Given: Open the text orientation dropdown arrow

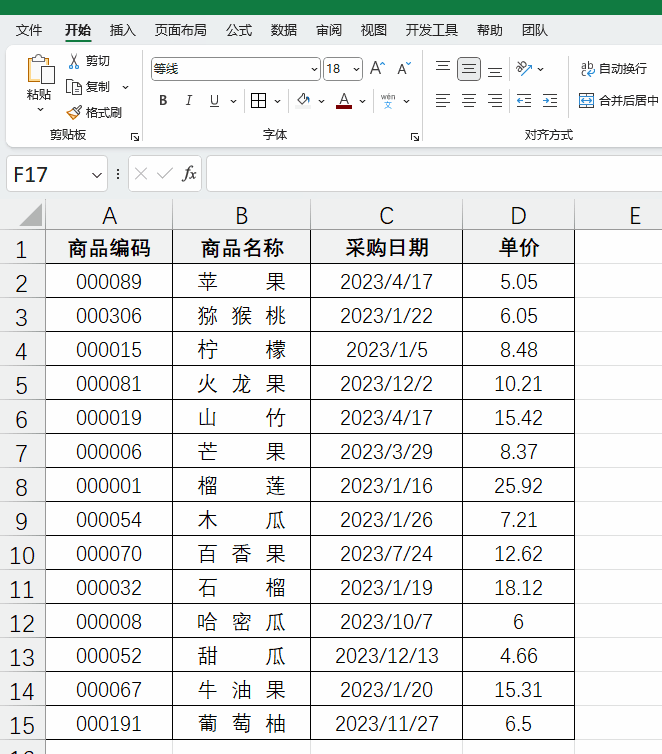Looking at the screenshot, I should [x=541, y=69].
